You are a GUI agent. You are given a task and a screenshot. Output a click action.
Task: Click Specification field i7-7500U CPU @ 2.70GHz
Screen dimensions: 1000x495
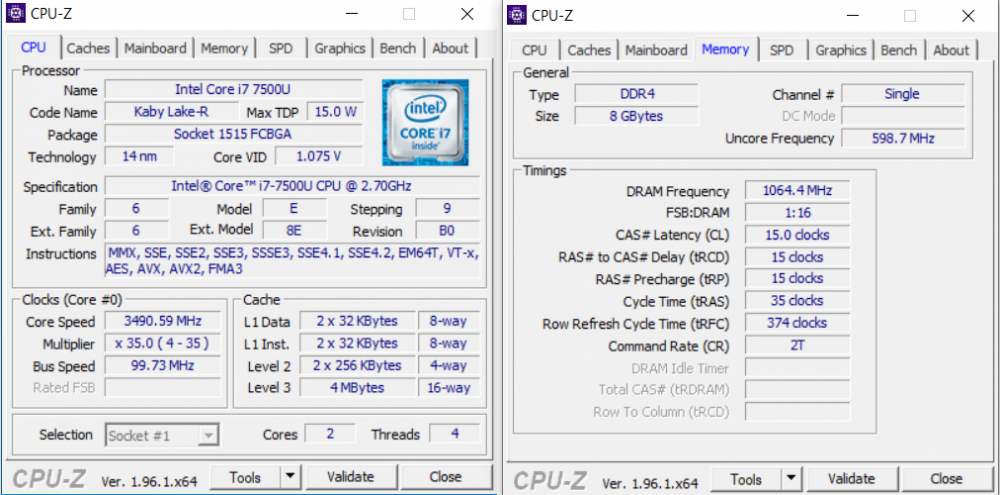[x=292, y=186]
